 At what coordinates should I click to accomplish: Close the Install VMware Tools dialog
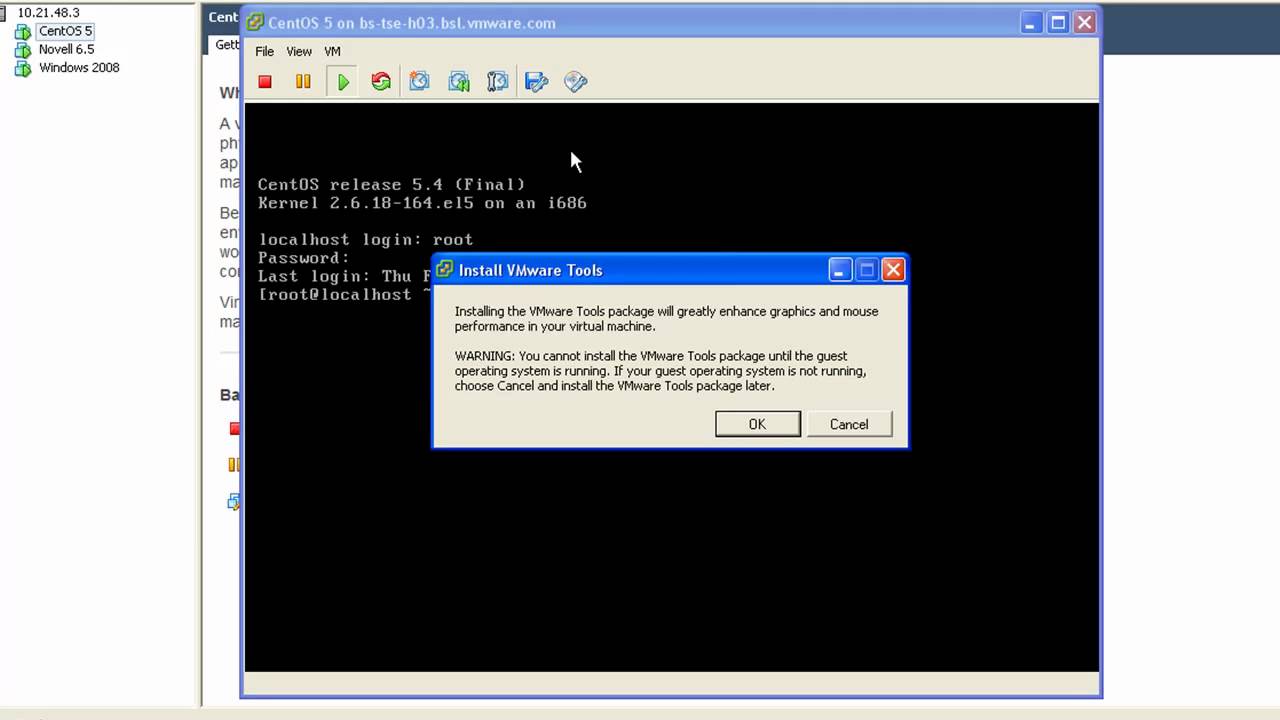[x=893, y=270]
